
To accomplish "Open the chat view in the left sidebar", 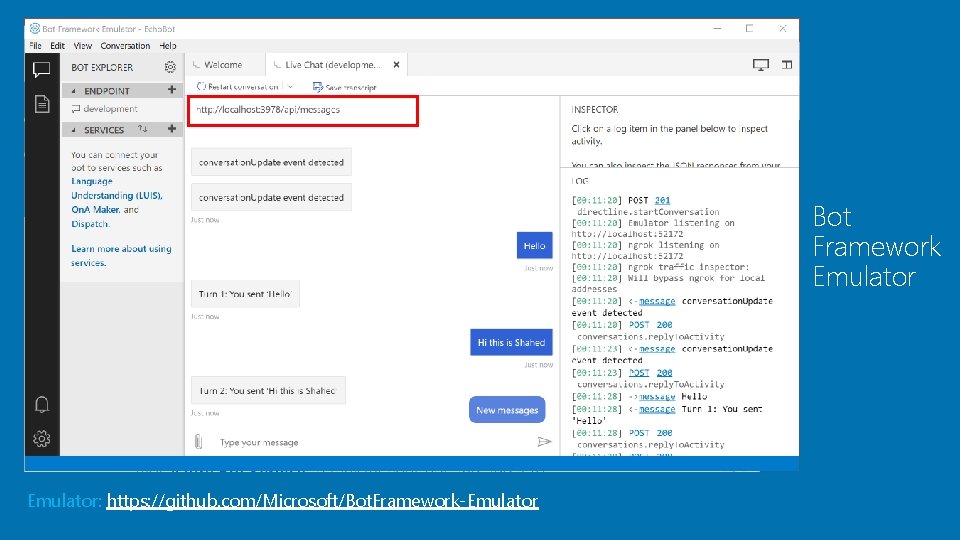I will click(42, 70).
